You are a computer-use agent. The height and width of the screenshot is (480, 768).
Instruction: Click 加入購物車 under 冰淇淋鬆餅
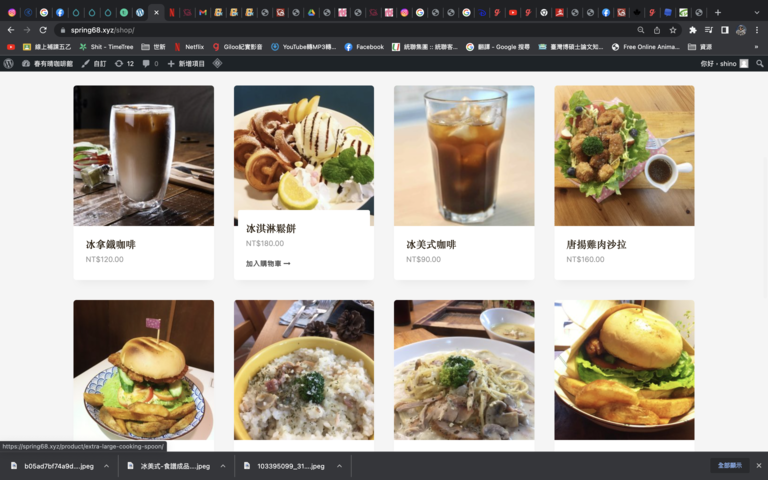coord(268,264)
